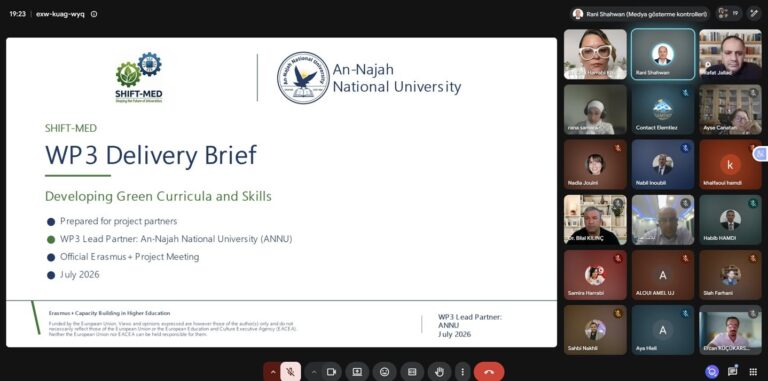Click the WP3 Delivery Brief slide title
Screen dimensions: 768x381
(x=151, y=155)
